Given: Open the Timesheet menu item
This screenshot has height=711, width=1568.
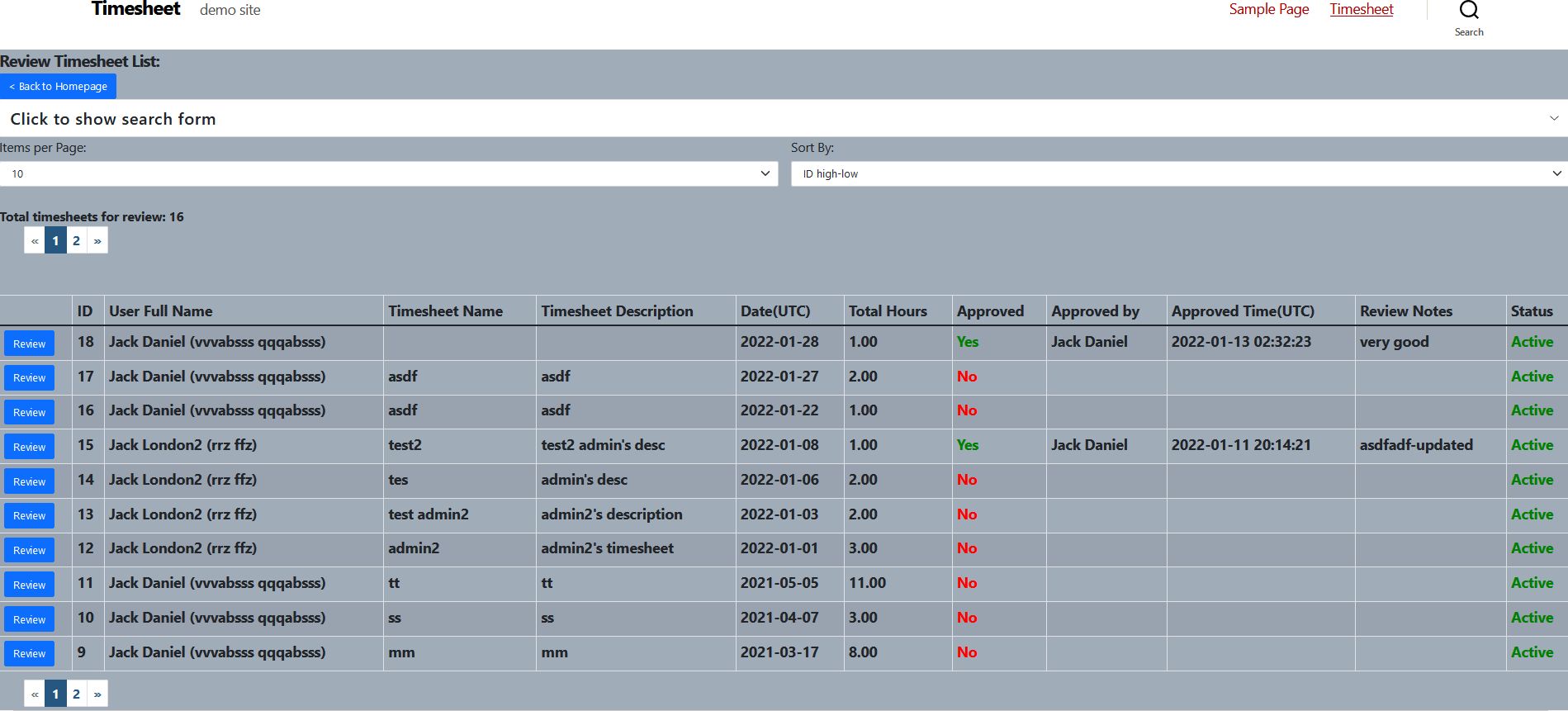Looking at the screenshot, I should click(x=1362, y=9).
